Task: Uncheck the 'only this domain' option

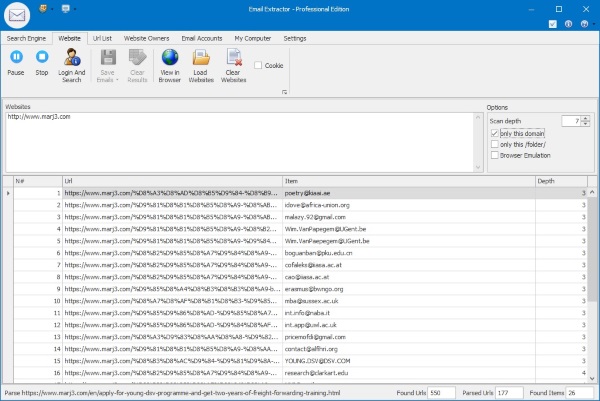Action: (x=494, y=133)
